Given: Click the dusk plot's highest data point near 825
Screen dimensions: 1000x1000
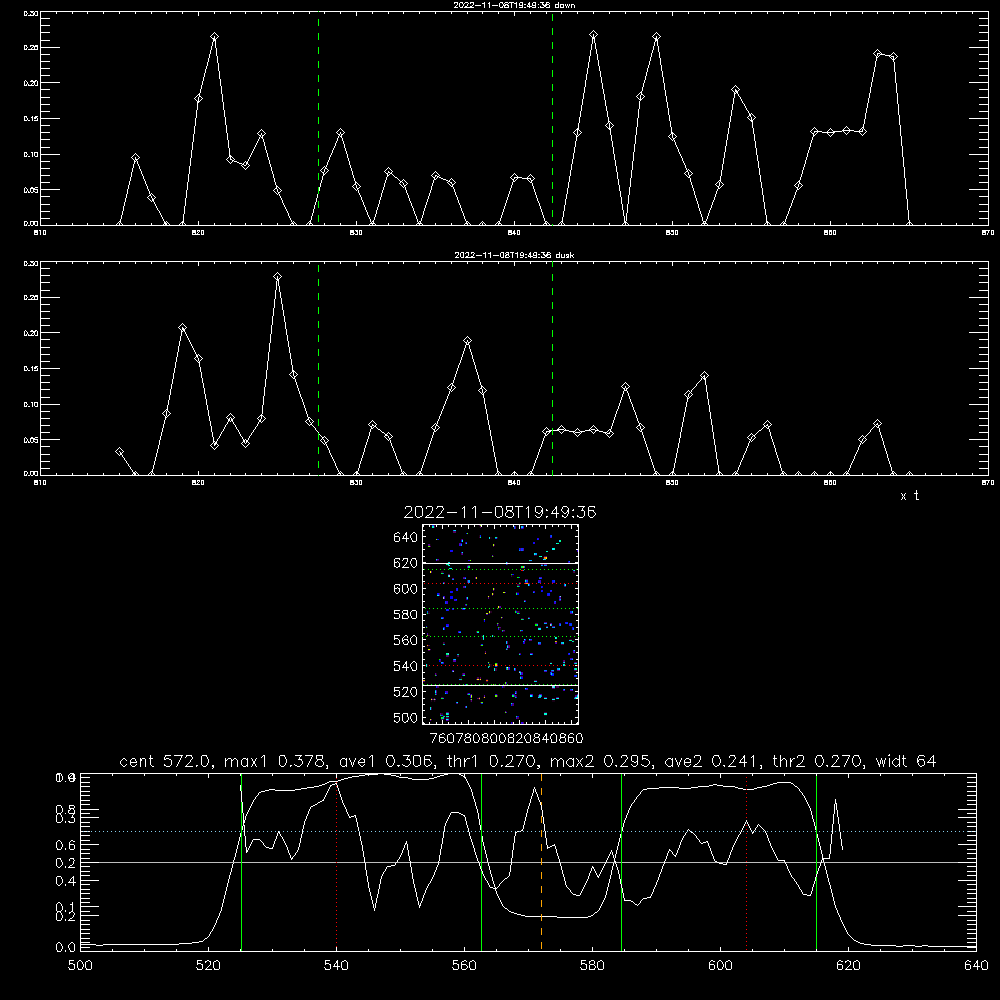Looking at the screenshot, I should (277, 277).
